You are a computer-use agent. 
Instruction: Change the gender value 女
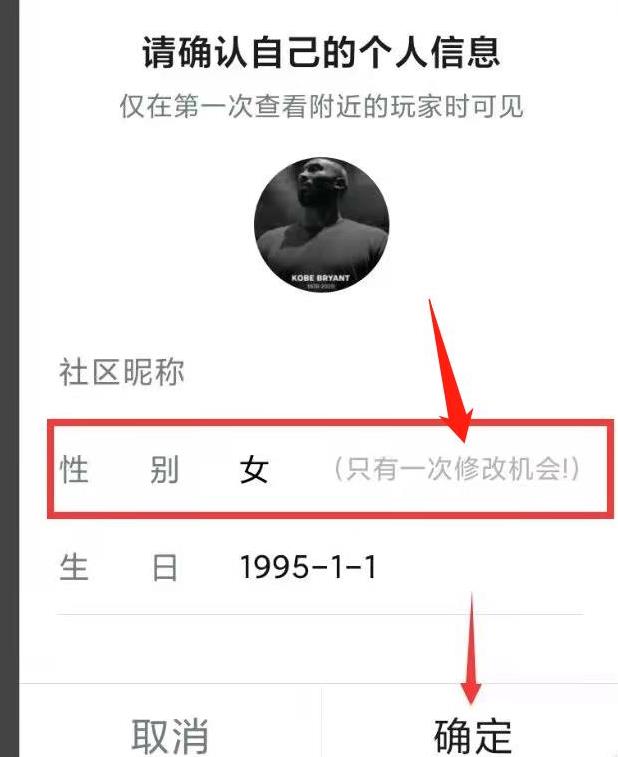click(254, 469)
